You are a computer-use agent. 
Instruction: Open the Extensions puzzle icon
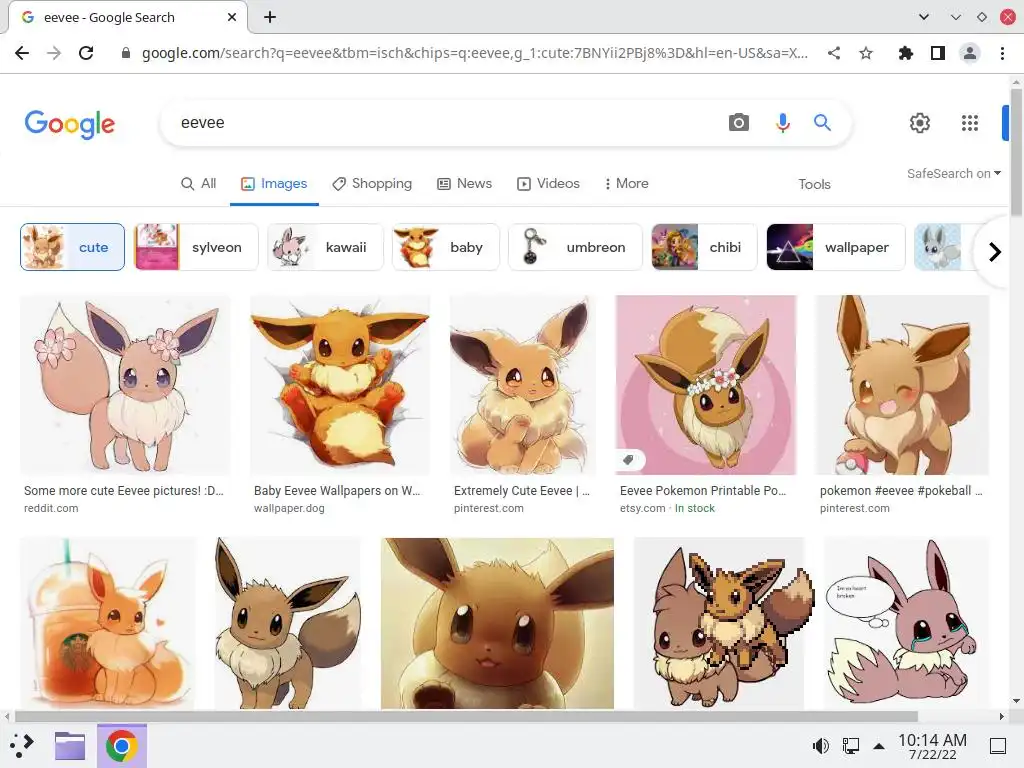coord(905,53)
